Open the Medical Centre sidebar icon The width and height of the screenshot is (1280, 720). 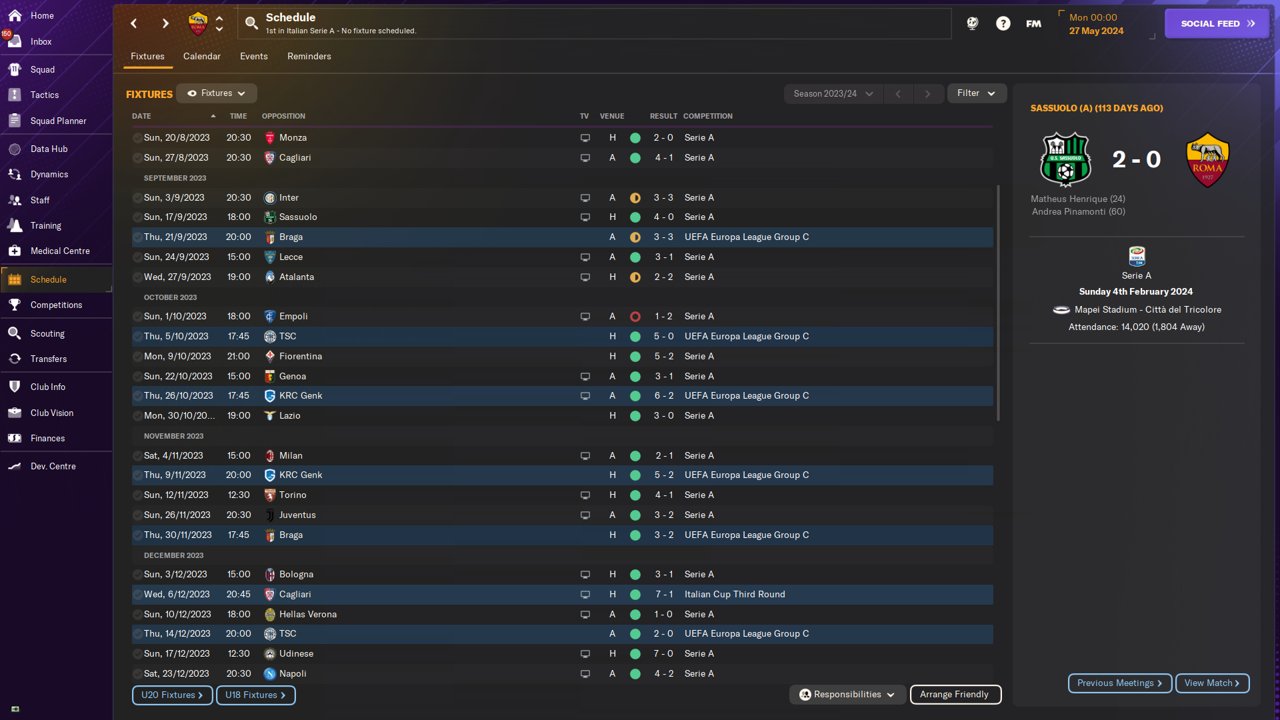click(14, 251)
